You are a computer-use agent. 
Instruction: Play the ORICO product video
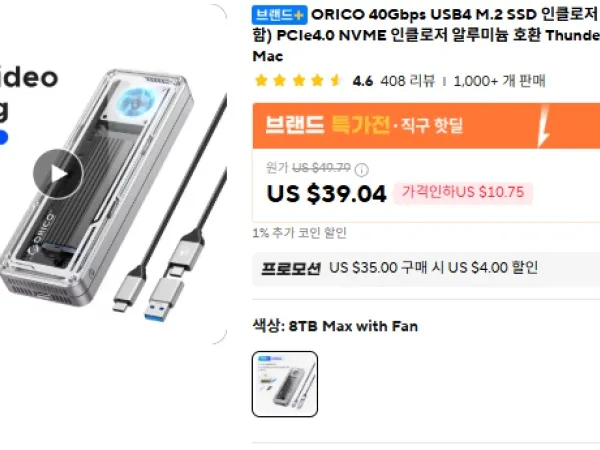click(x=58, y=174)
